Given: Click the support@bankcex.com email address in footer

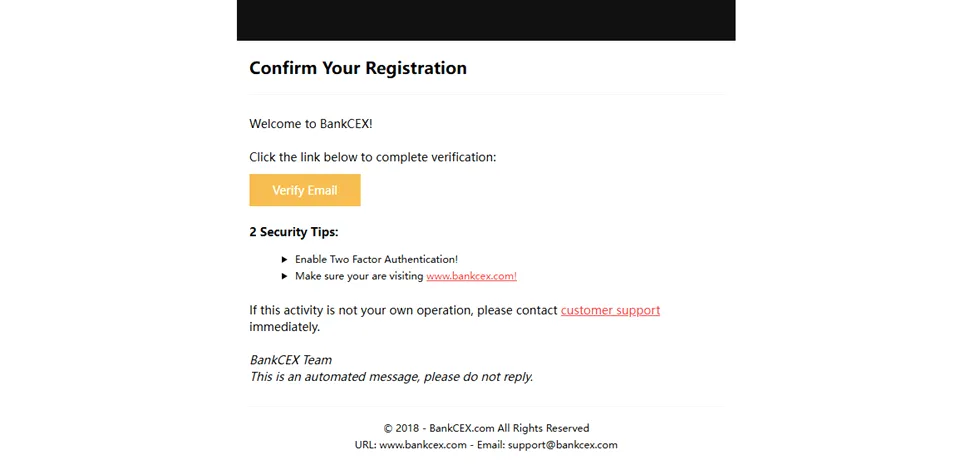Looking at the screenshot, I should point(563,445).
